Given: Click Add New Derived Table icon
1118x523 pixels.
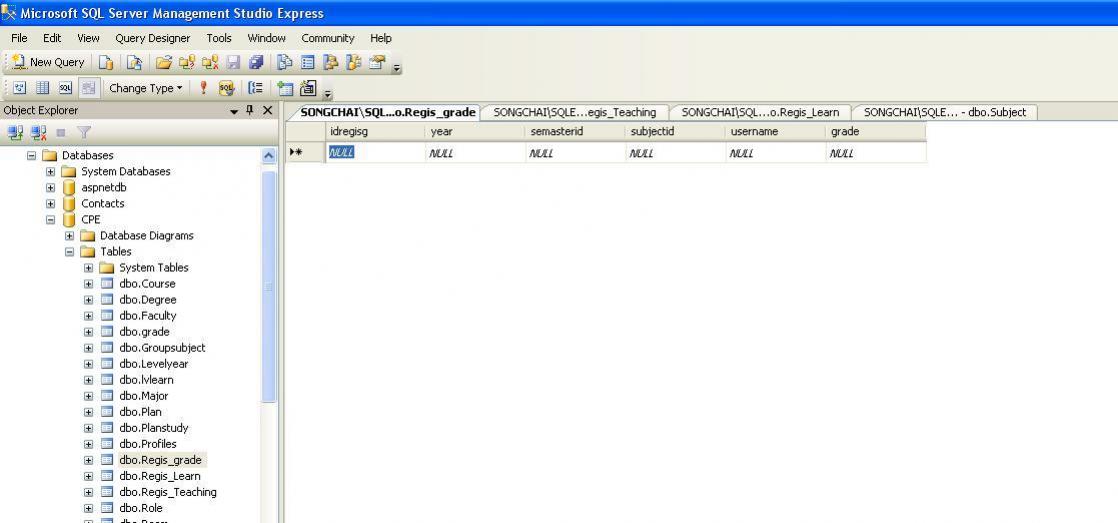Looking at the screenshot, I should 308,88.
